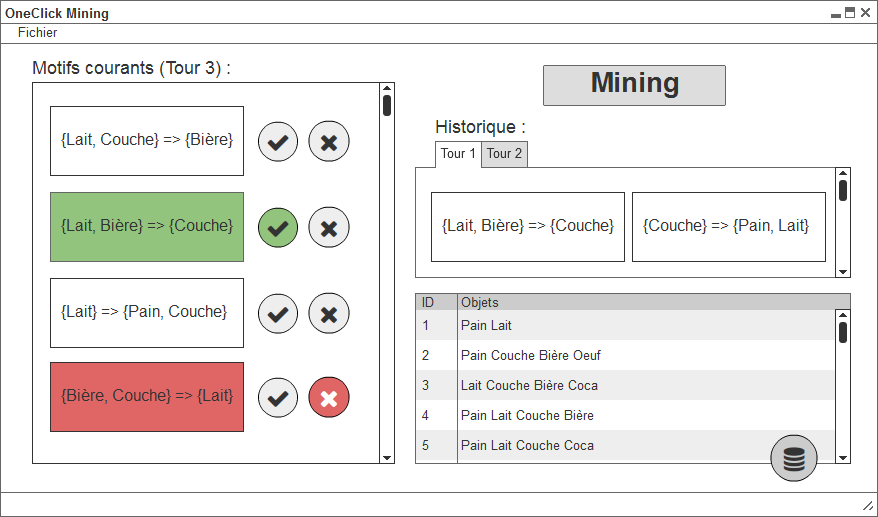
Task: Open the database icon button
Action: [x=793, y=458]
